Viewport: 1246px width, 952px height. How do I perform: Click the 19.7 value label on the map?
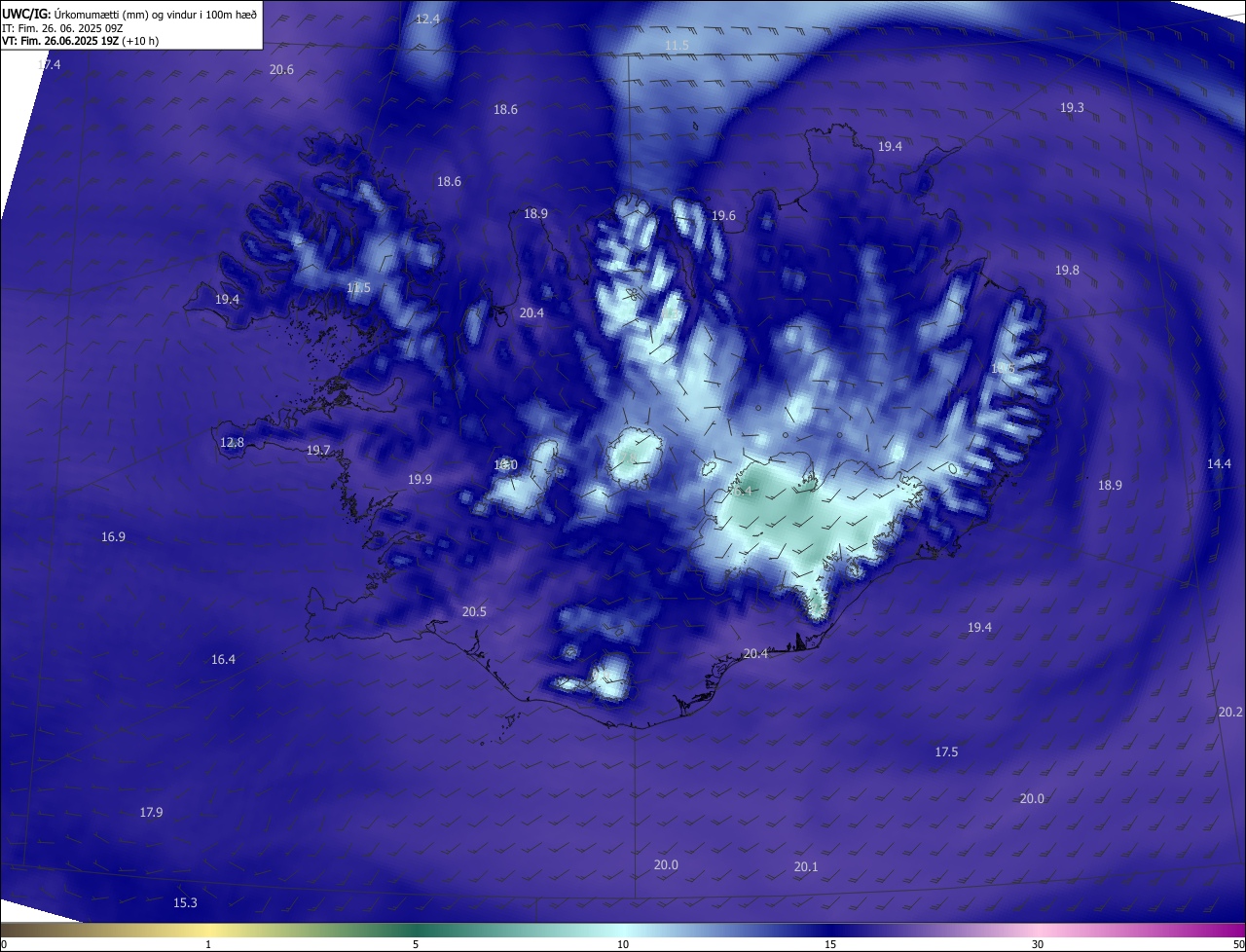click(318, 450)
